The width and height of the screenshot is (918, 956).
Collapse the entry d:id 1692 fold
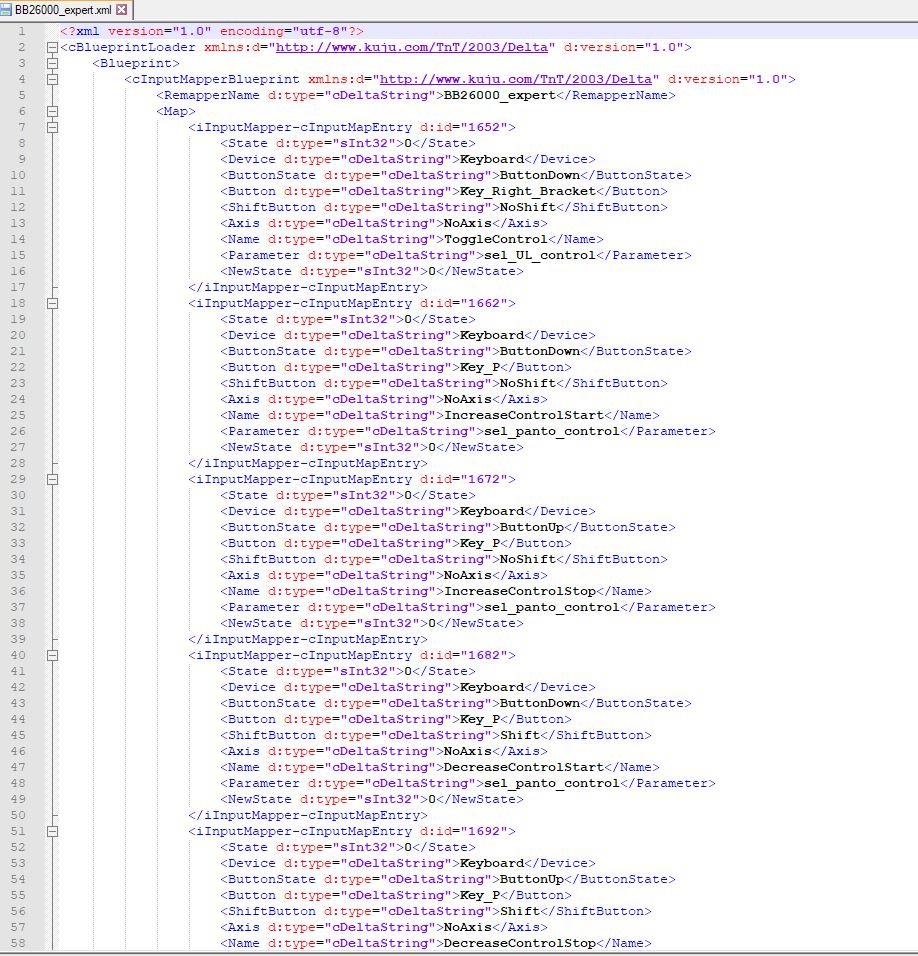click(52, 832)
